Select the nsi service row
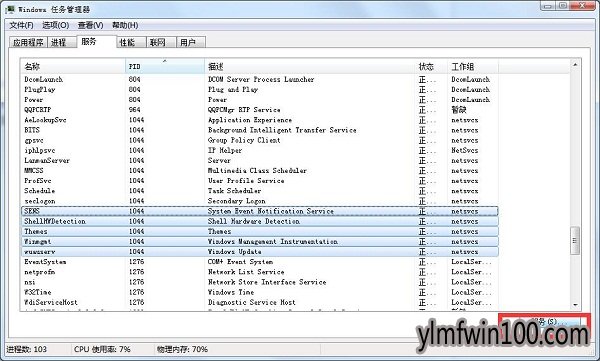The image size is (600, 361). pyautogui.click(x=259, y=282)
